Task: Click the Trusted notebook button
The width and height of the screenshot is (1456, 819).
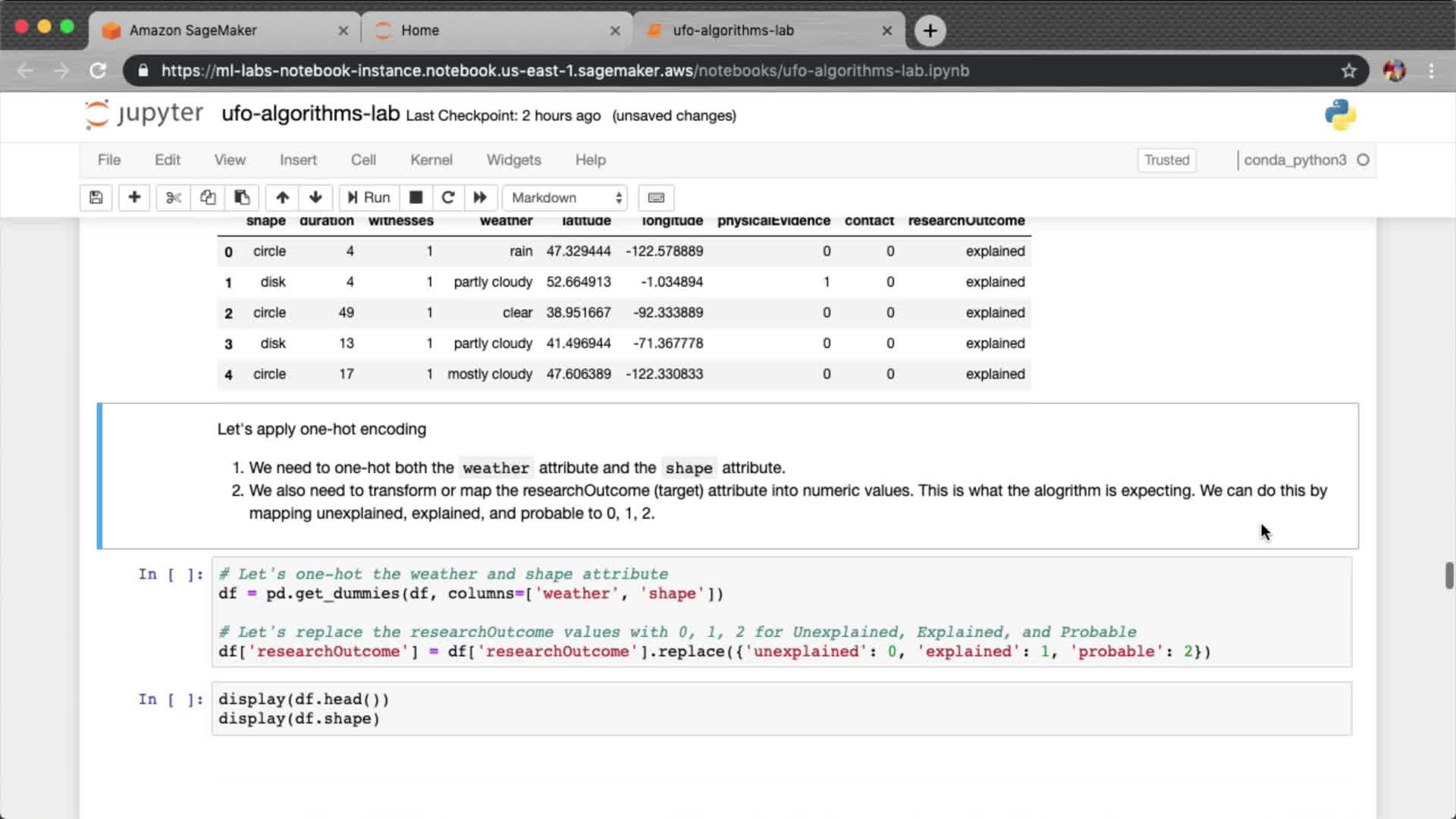Action: [1166, 160]
